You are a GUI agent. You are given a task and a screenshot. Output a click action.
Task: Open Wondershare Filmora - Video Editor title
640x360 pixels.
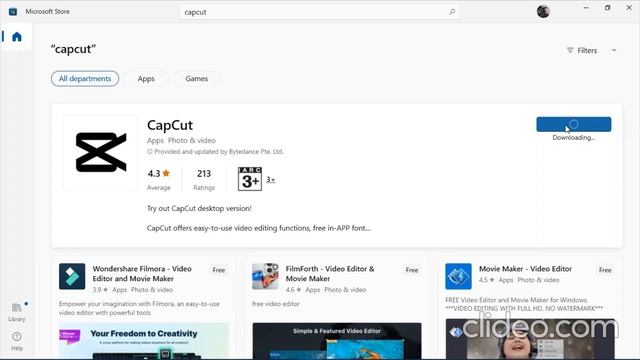[142, 273]
